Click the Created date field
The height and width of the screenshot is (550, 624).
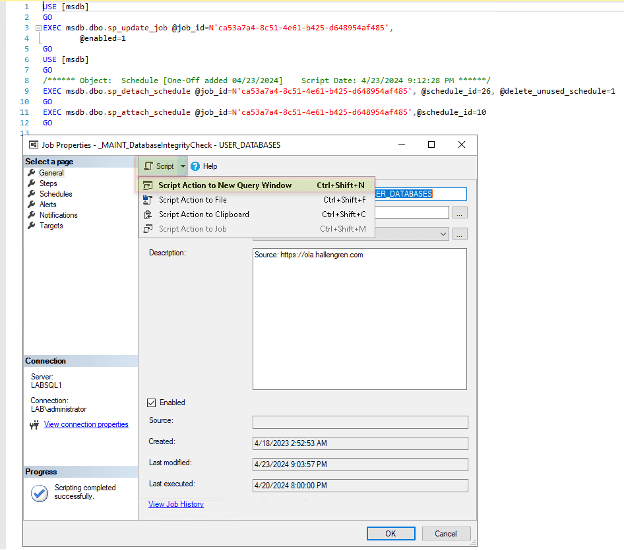coord(360,443)
